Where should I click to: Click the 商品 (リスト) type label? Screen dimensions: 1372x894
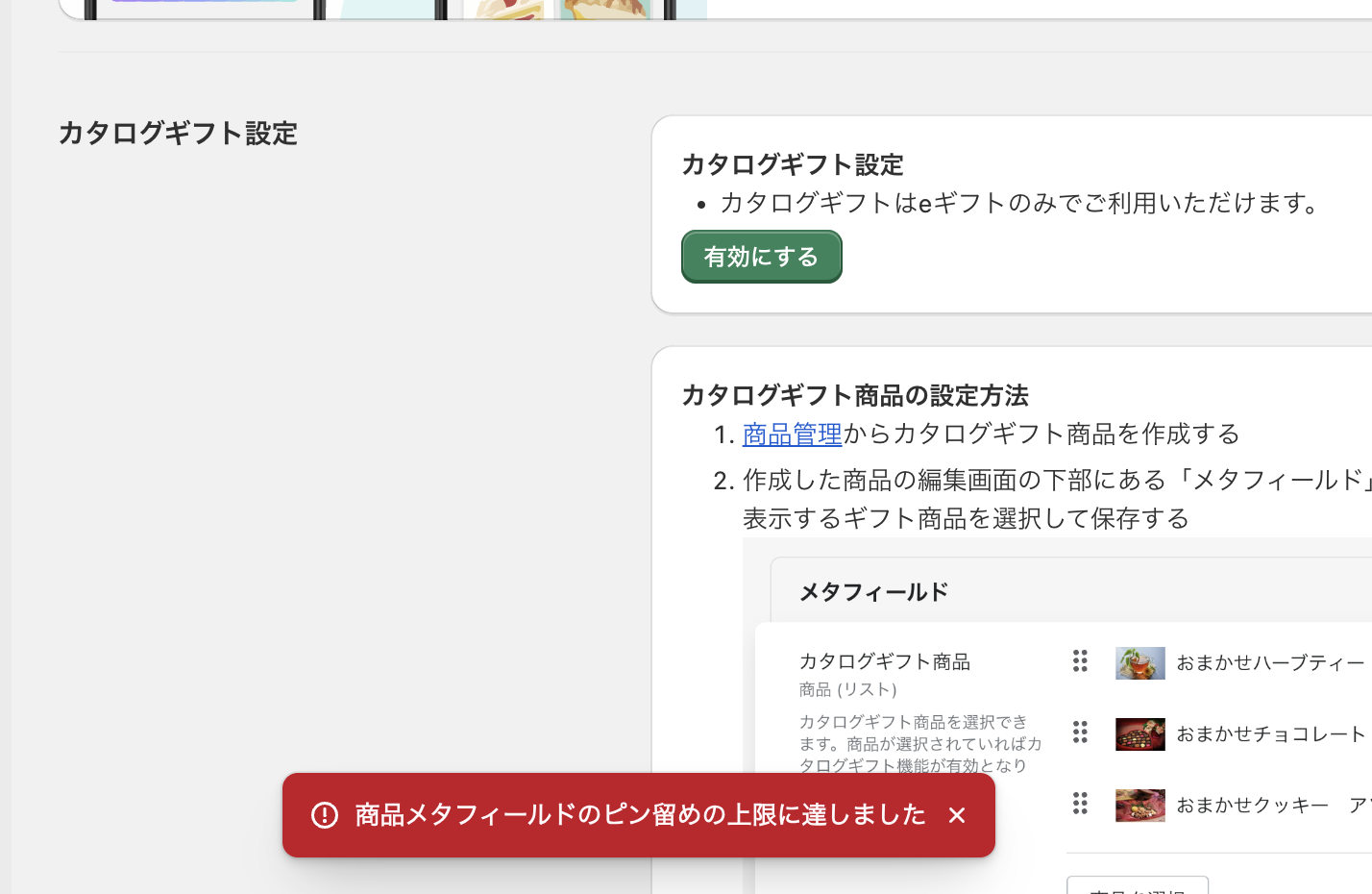(847, 689)
